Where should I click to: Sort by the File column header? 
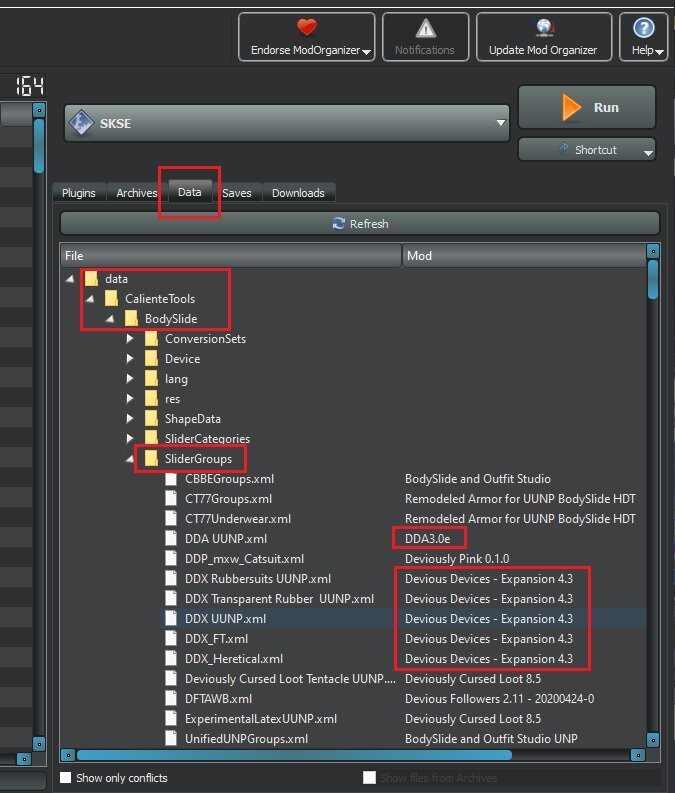tap(231, 255)
